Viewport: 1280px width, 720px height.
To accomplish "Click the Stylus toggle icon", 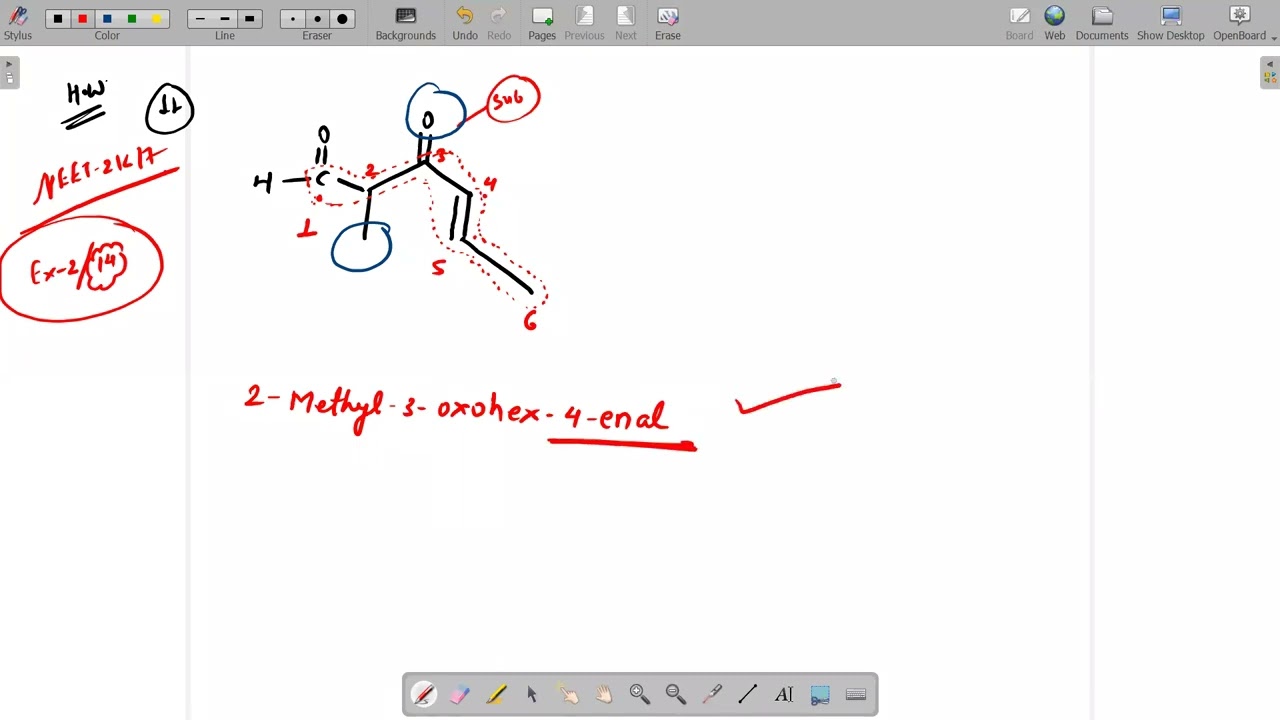I will tap(18, 23).
